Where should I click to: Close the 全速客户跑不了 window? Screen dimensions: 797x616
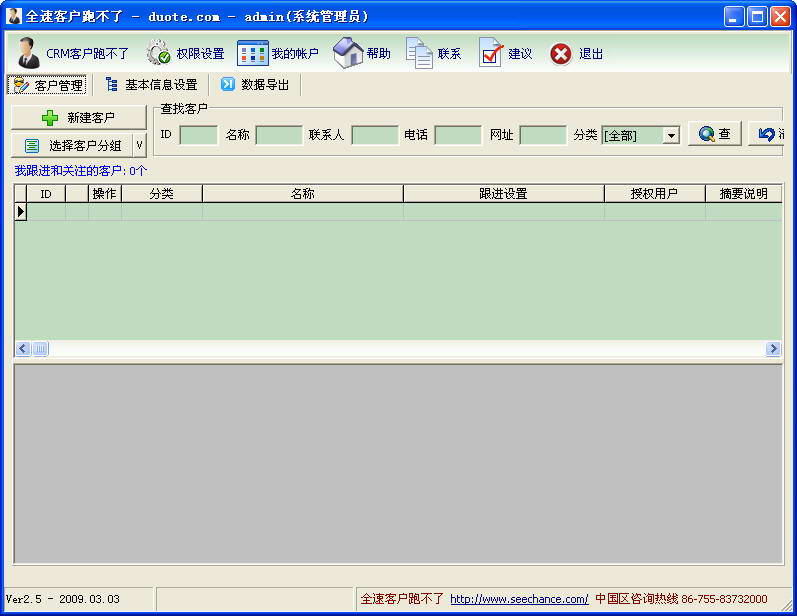(780, 17)
